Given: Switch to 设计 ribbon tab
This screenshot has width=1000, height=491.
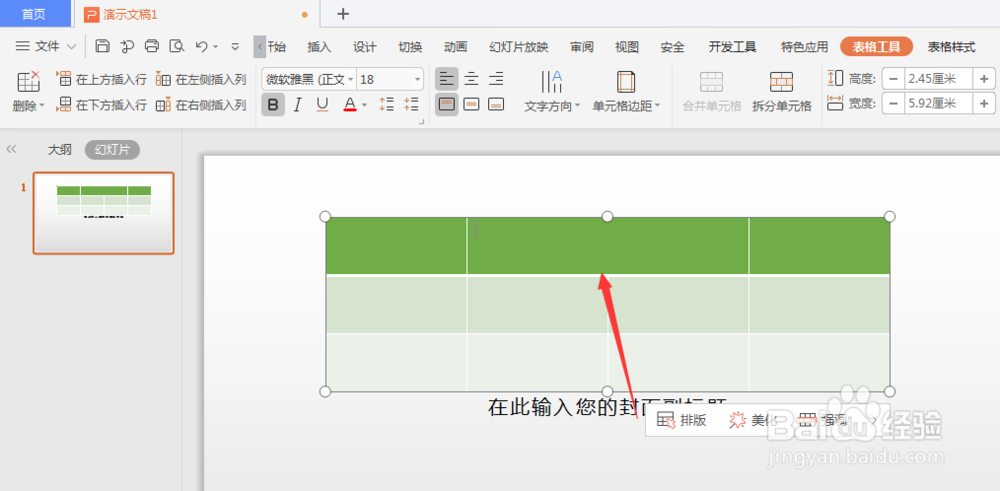Looking at the screenshot, I should point(365,47).
